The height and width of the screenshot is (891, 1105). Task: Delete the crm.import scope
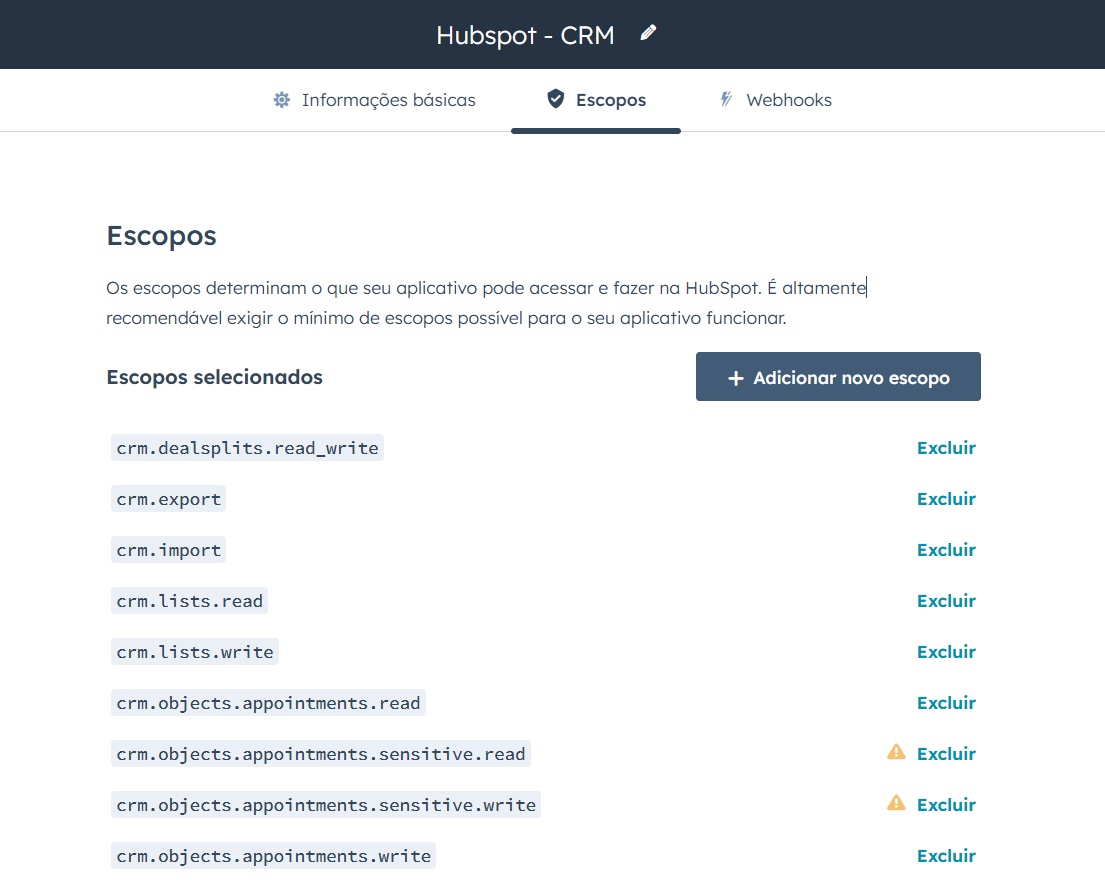(945, 550)
